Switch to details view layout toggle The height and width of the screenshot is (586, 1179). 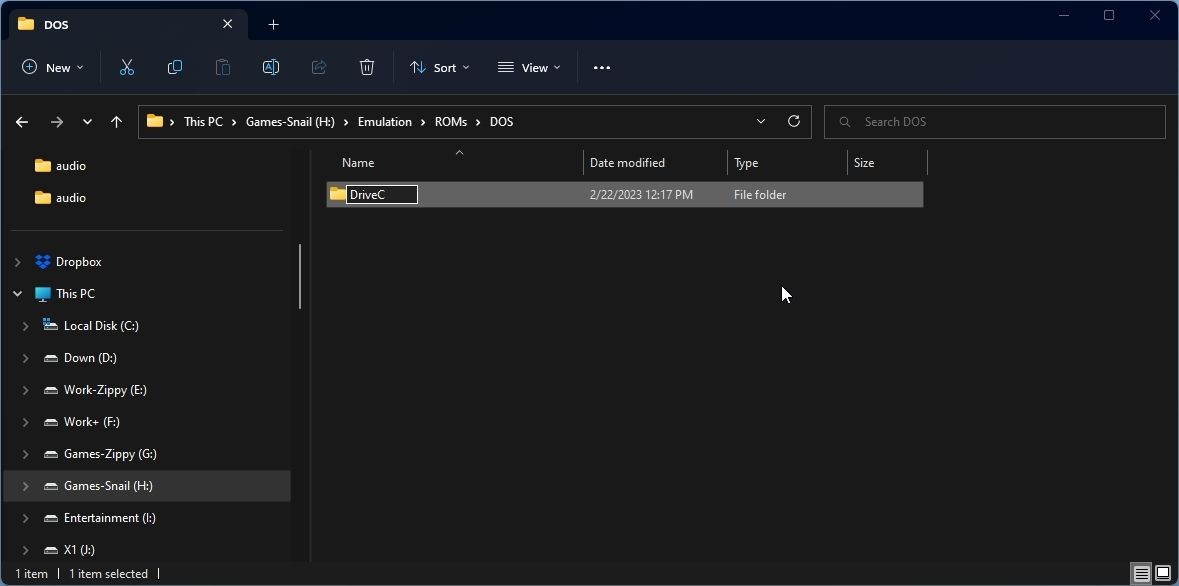(1141, 573)
